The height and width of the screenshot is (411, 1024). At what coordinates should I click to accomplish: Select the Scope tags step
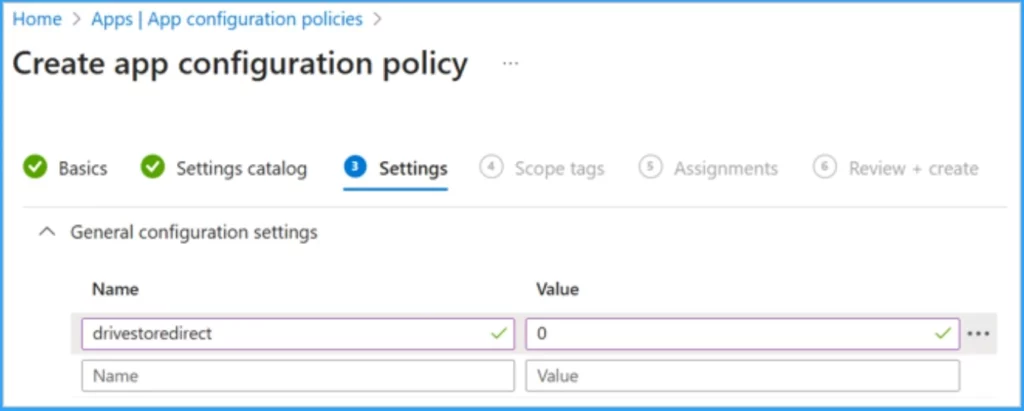[542, 169]
